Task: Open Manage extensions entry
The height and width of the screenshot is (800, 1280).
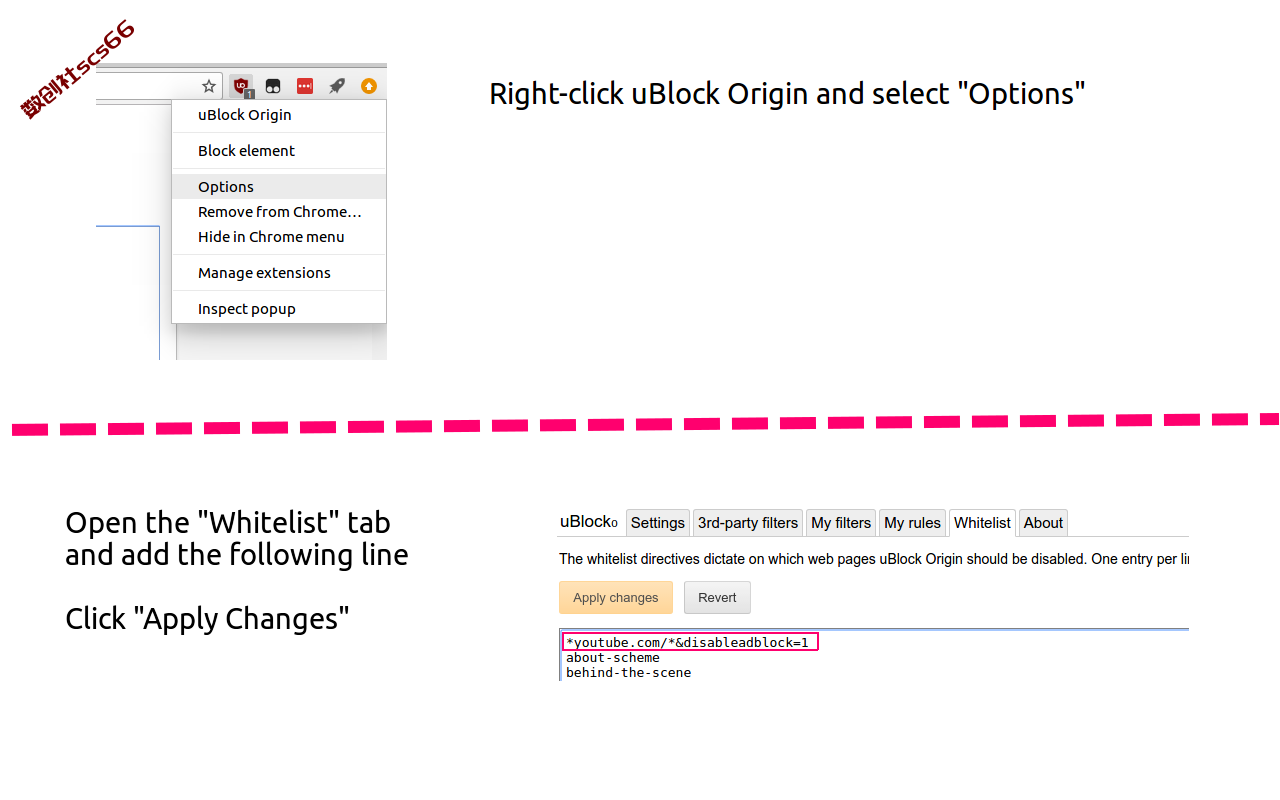Action: click(x=279, y=273)
